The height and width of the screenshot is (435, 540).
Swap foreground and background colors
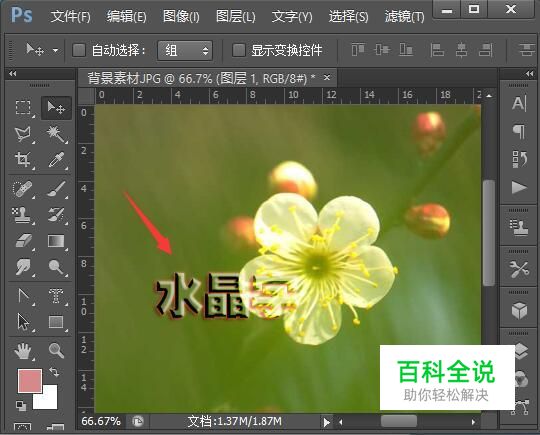54,372
